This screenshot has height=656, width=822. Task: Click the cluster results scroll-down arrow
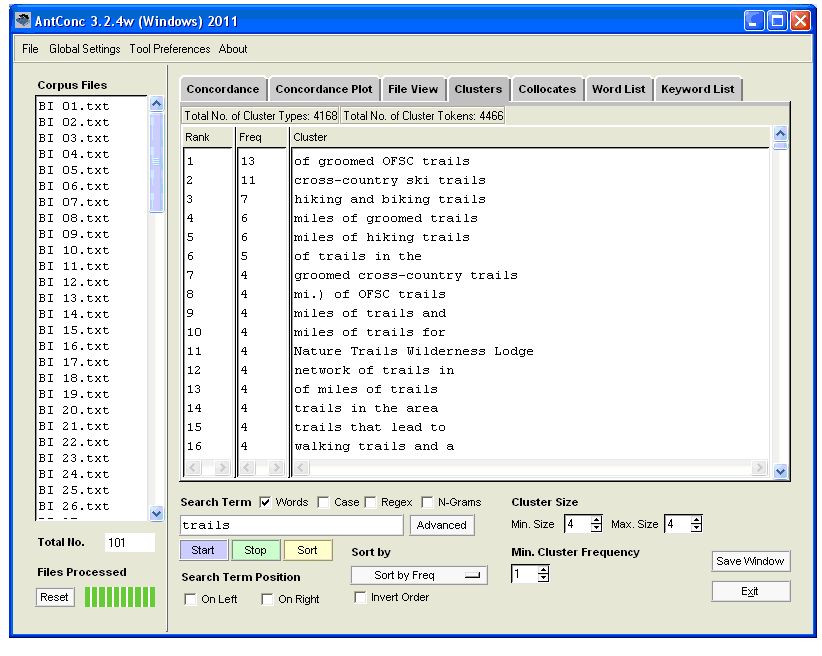click(780, 471)
